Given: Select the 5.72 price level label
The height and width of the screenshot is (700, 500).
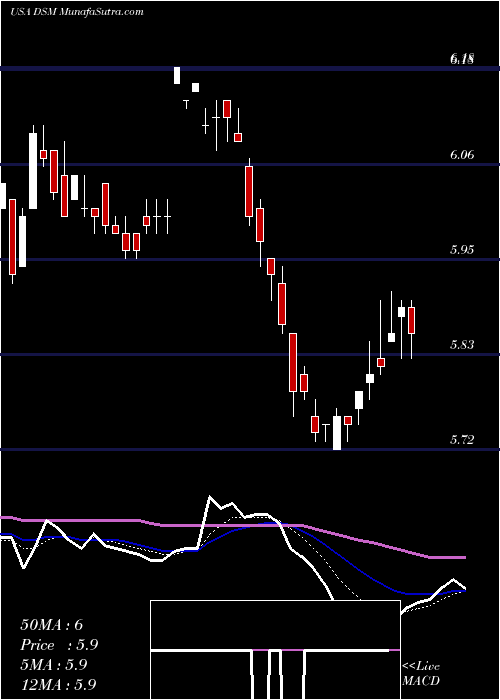Looking at the screenshot, I should [461, 440].
